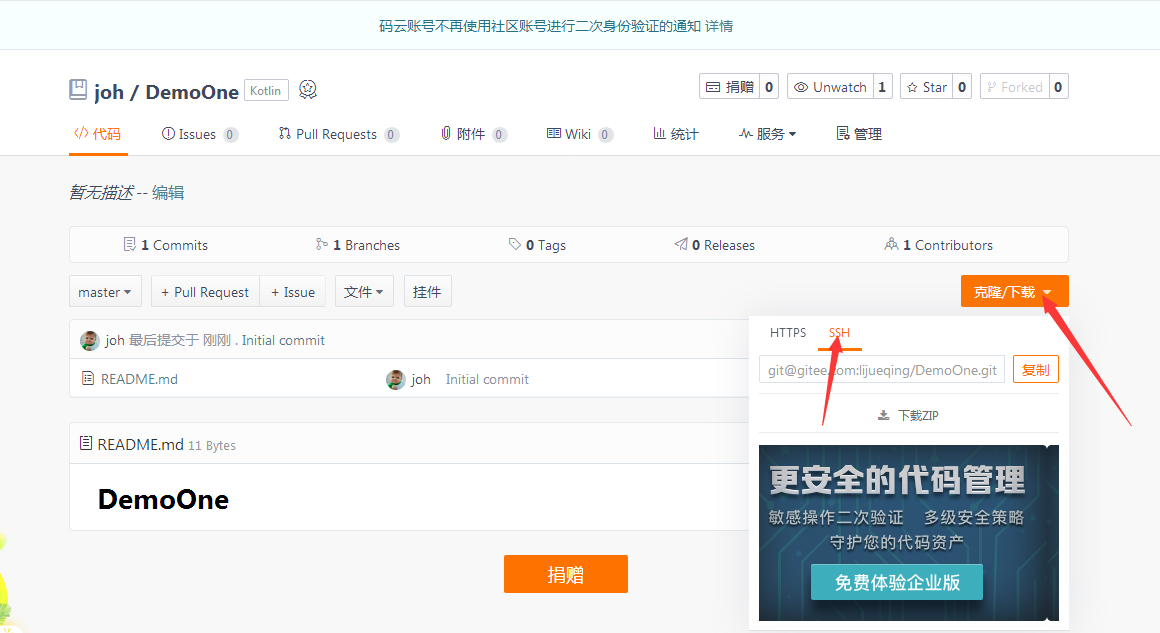
Task: Open the 管理 management tab
Action: click(x=859, y=134)
